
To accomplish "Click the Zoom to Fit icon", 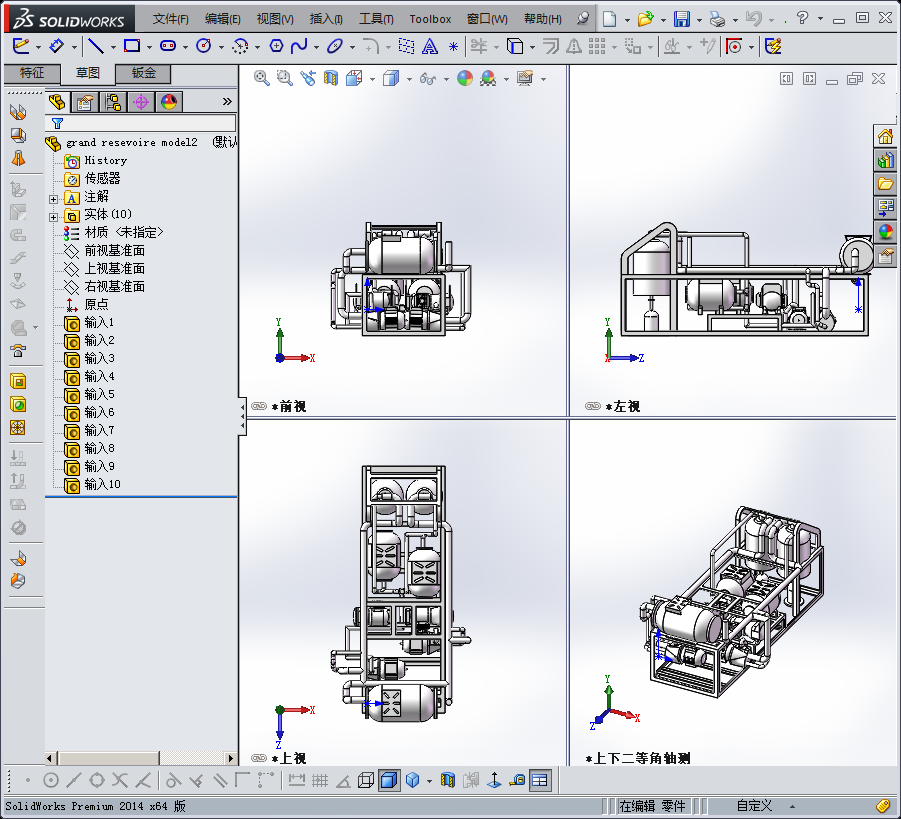I will point(262,78).
